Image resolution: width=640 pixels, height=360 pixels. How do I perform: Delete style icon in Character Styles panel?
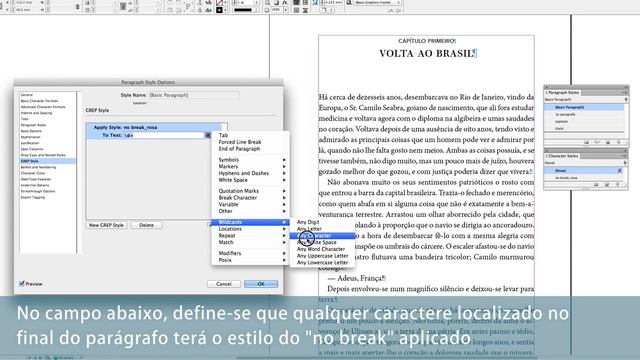(x=618, y=185)
